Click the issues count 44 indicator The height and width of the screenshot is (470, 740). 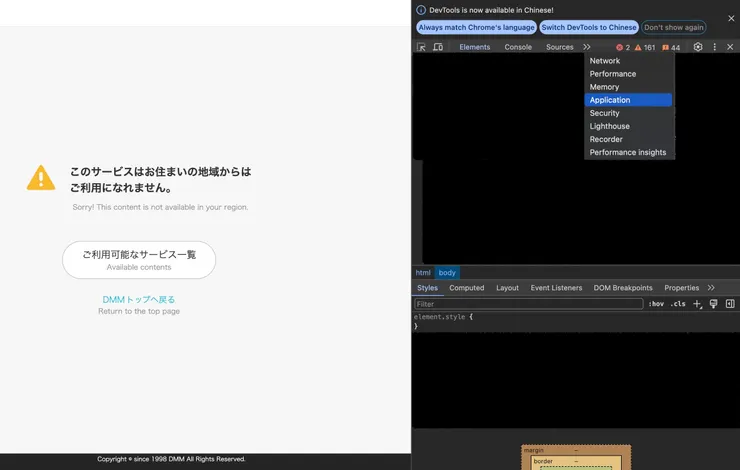(671, 47)
